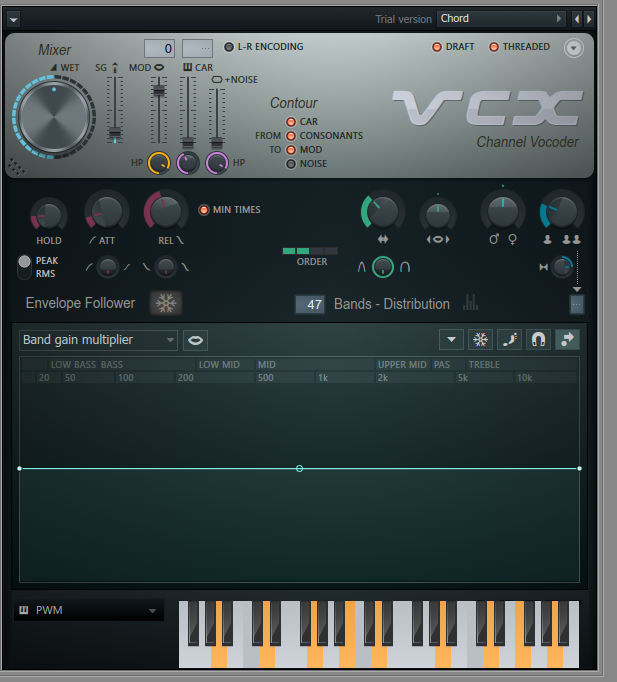Click the REL release knob
This screenshot has height=682, width=617.
(165, 212)
